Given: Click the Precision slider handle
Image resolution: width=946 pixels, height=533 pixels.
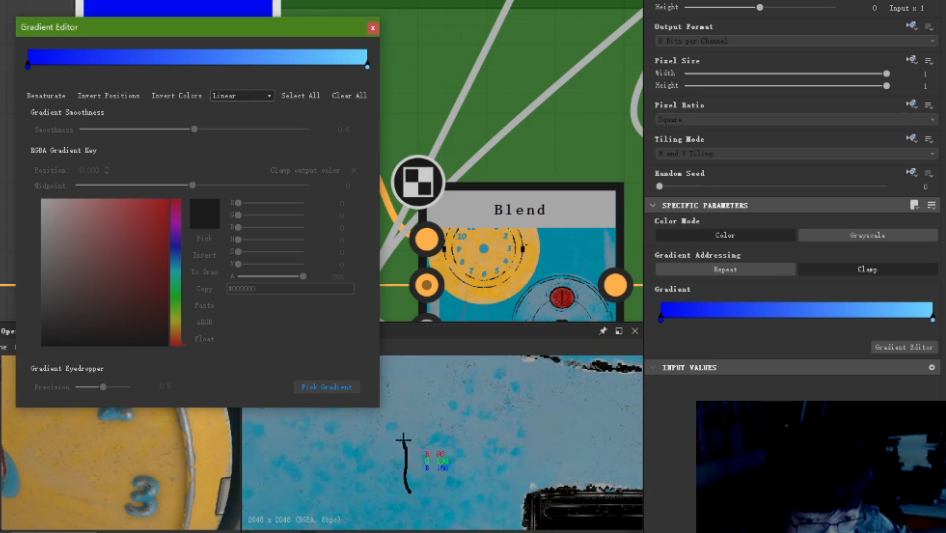Looking at the screenshot, I should (103, 387).
